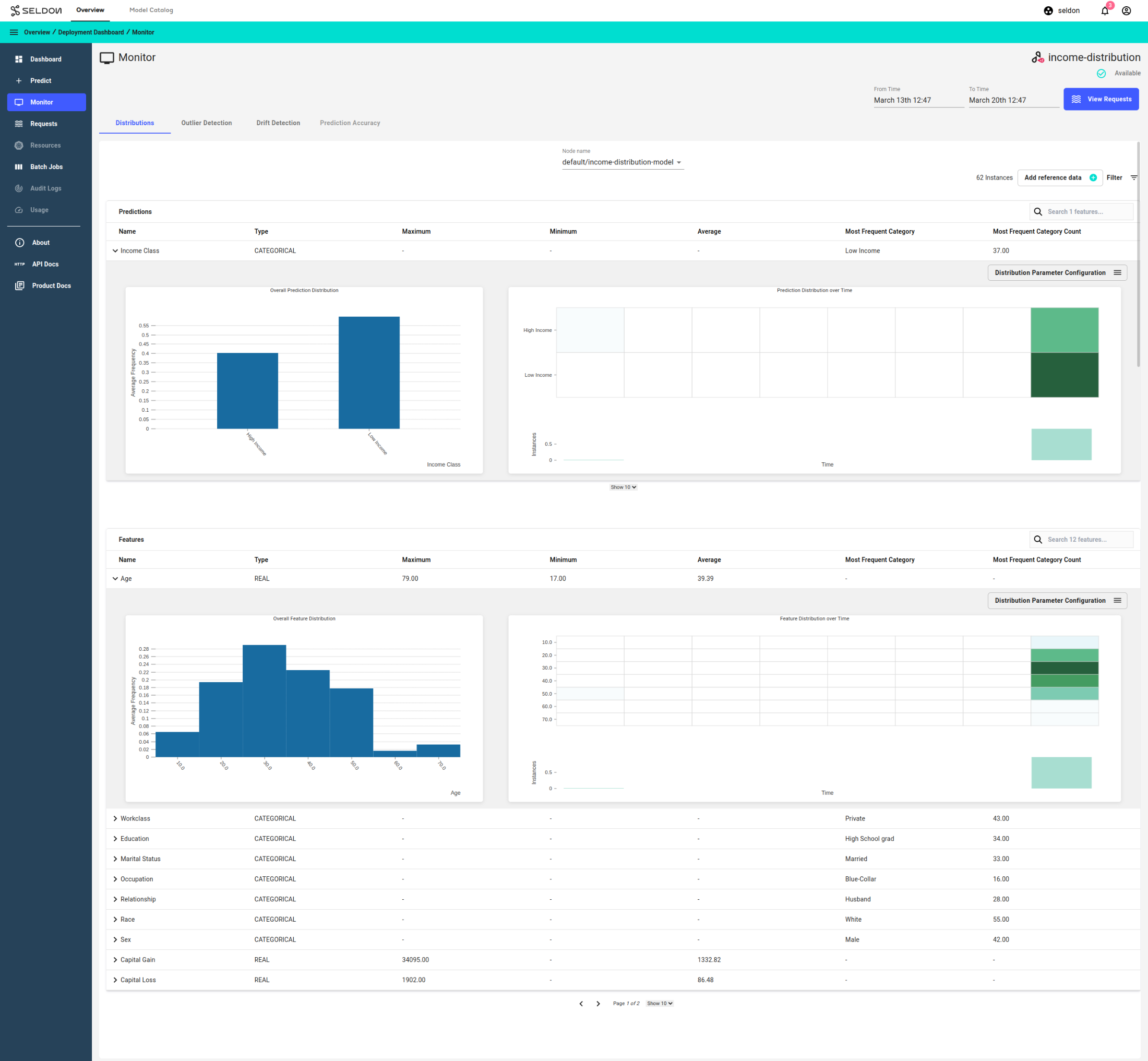The height and width of the screenshot is (1061, 1148).
Task: Click the Audit Logs sidebar icon
Action: (x=19, y=188)
